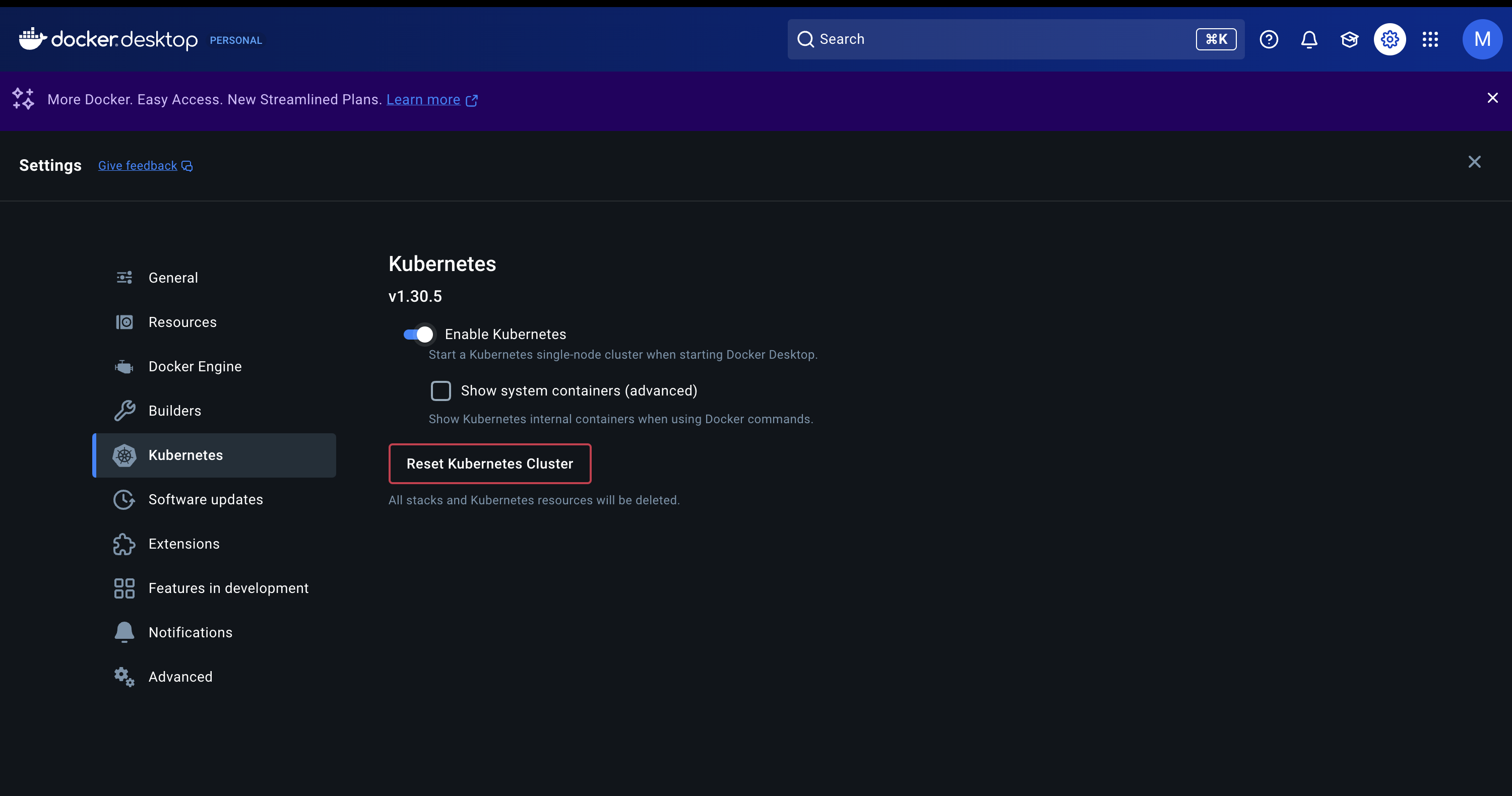Click the feedback speech-bubble icon
1512x796 pixels.
pos(186,166)
